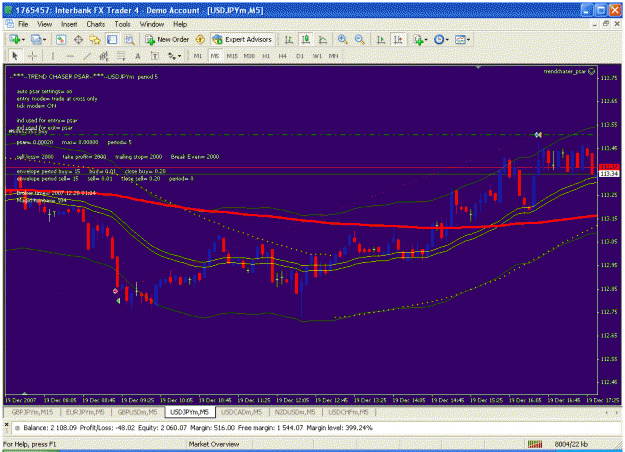Open the Charts menu
This screenshot has width=625, height=452.
coord(96,24)
